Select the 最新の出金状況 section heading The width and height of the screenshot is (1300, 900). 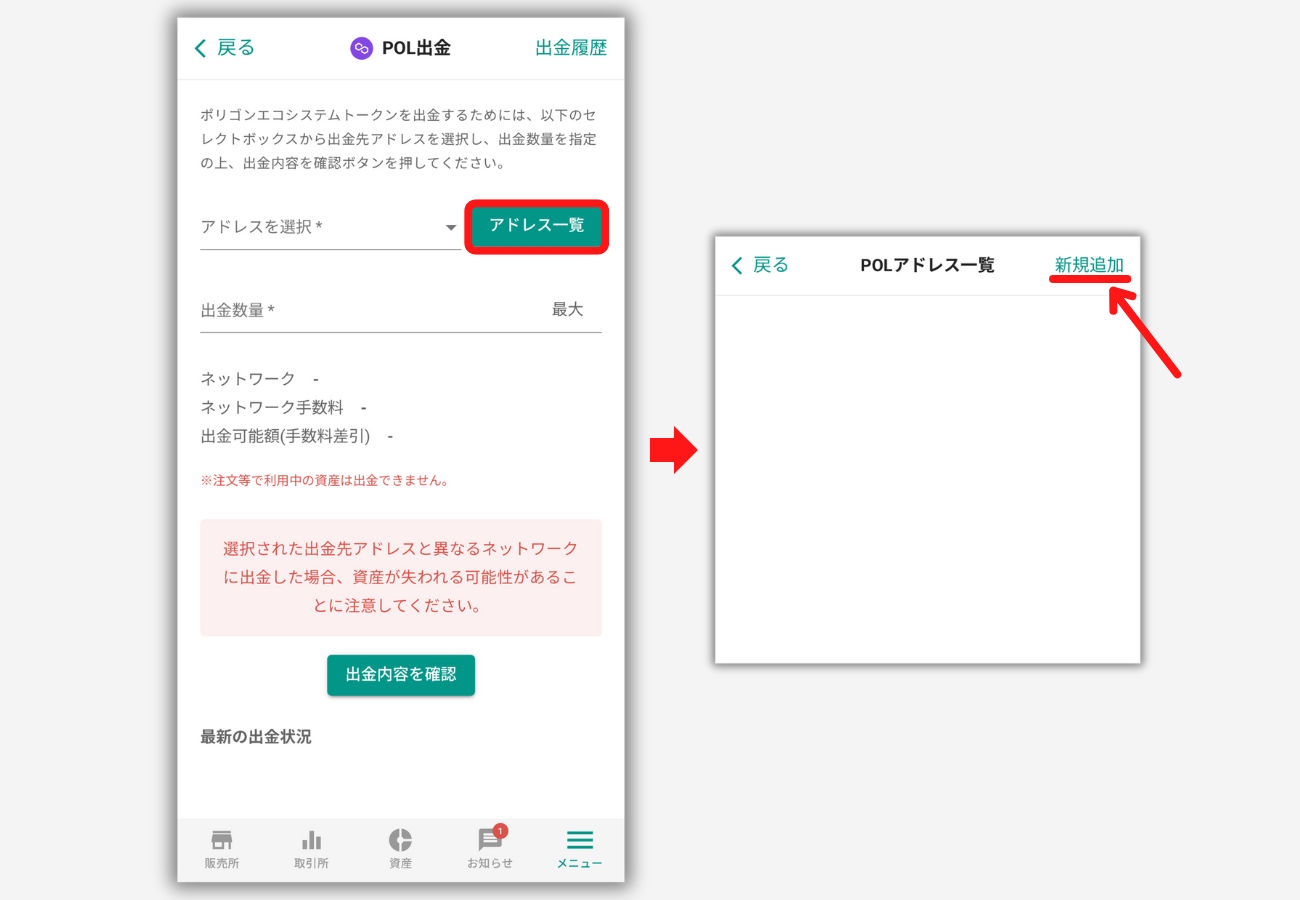coord(255,735)
